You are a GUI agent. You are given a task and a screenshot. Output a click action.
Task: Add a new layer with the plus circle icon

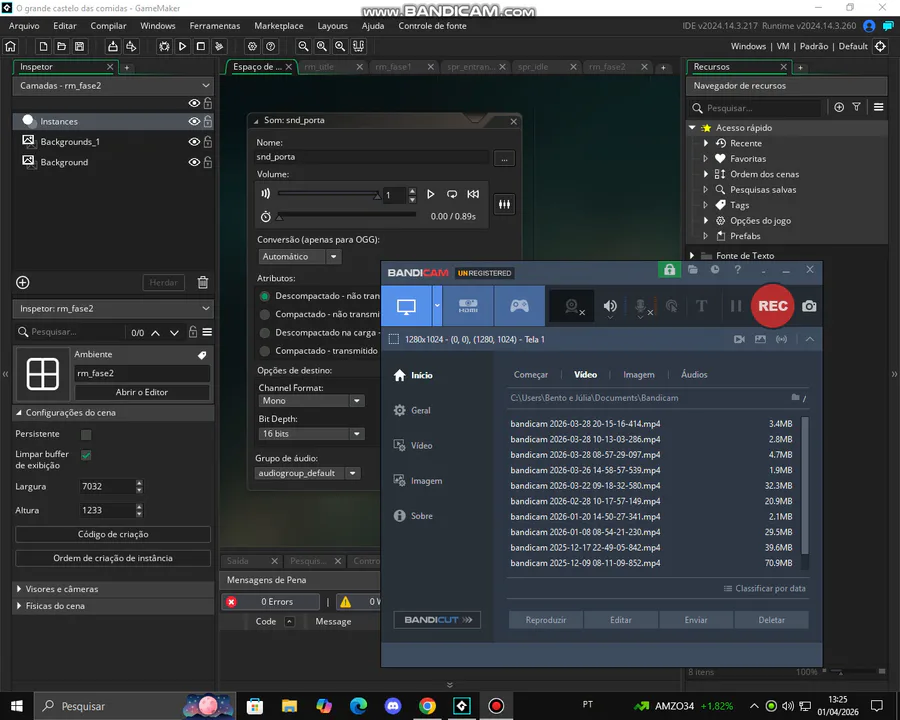[x=22, y=282]
